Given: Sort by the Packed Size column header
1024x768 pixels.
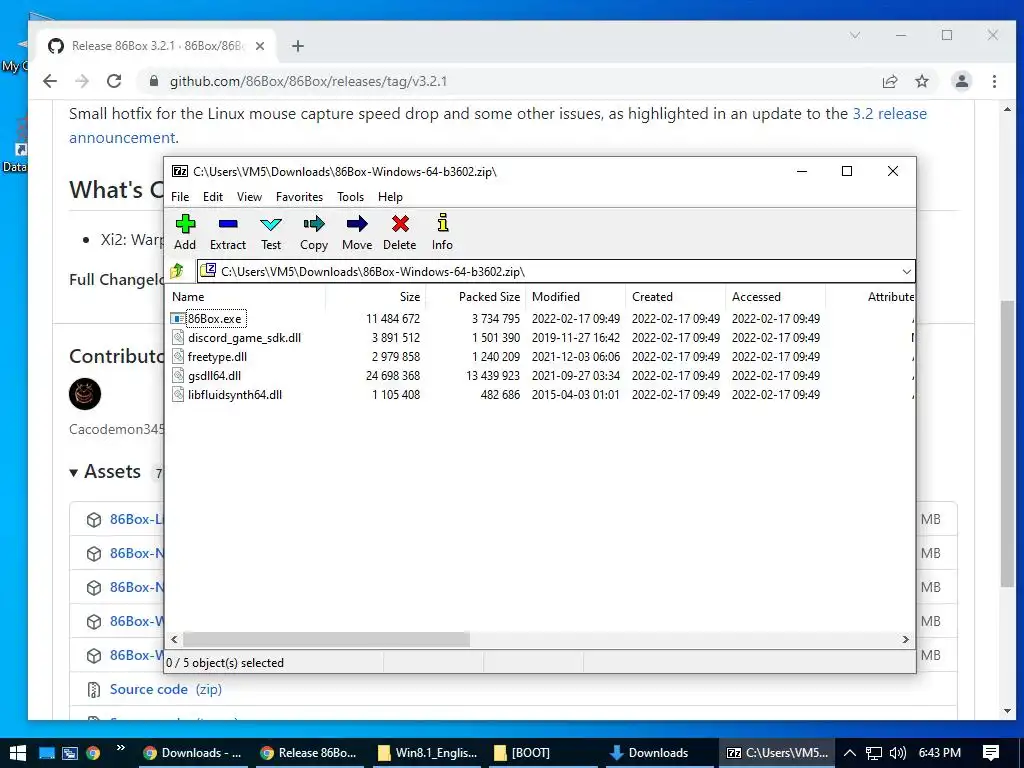Looking at the screenshot, I should point(475,296).
